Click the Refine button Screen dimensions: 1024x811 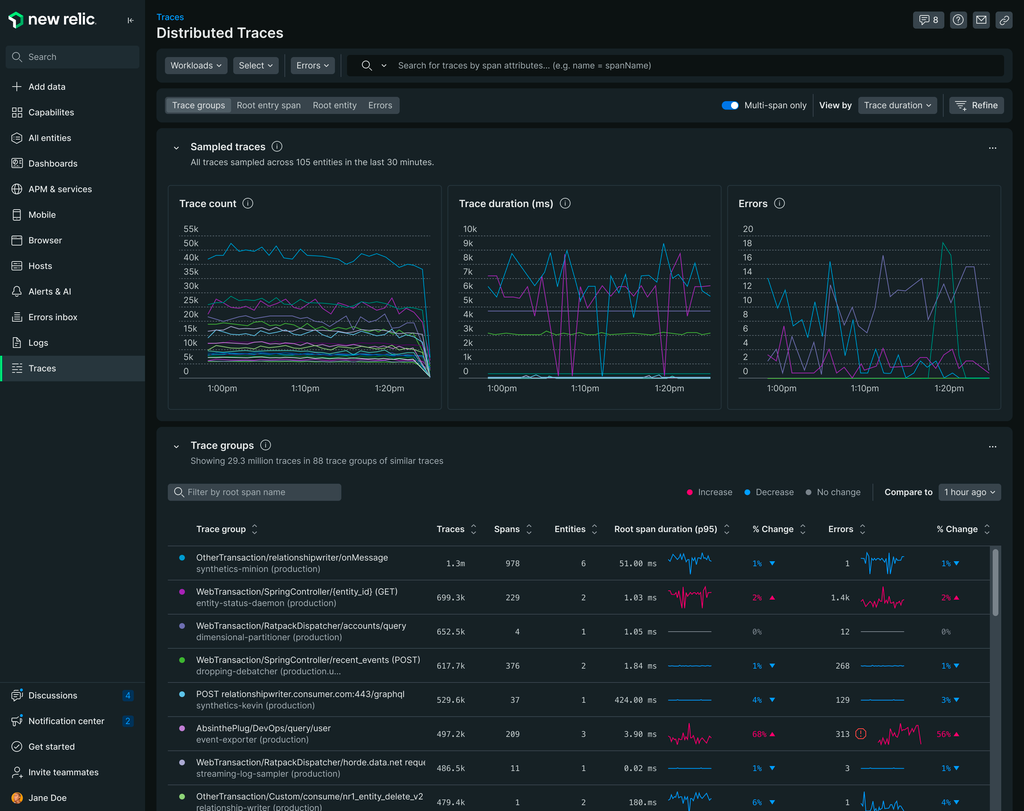tap(977, 105)
